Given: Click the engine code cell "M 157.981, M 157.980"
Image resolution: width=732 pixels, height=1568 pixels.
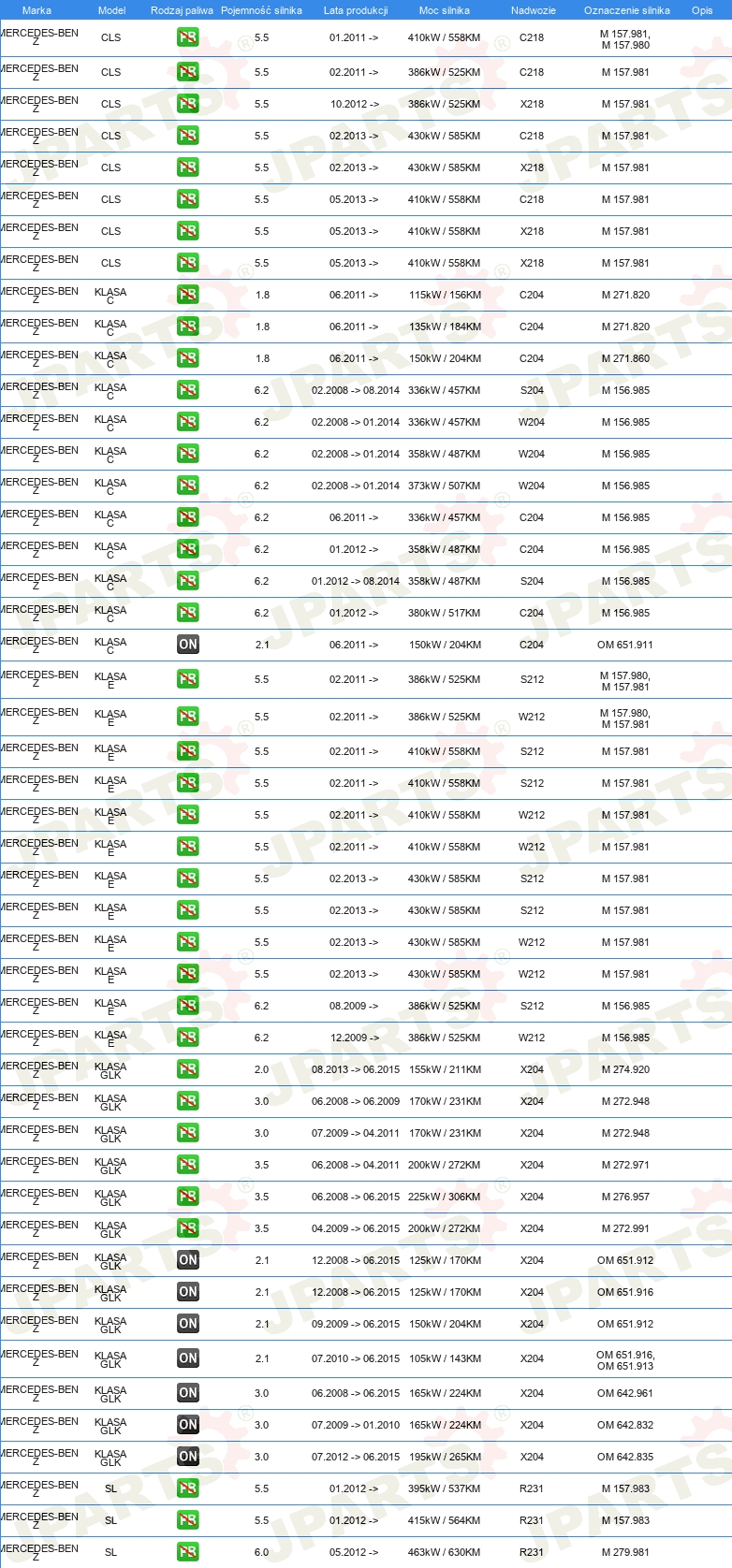Looking at the screenshot, I should [x=625, y=39].
